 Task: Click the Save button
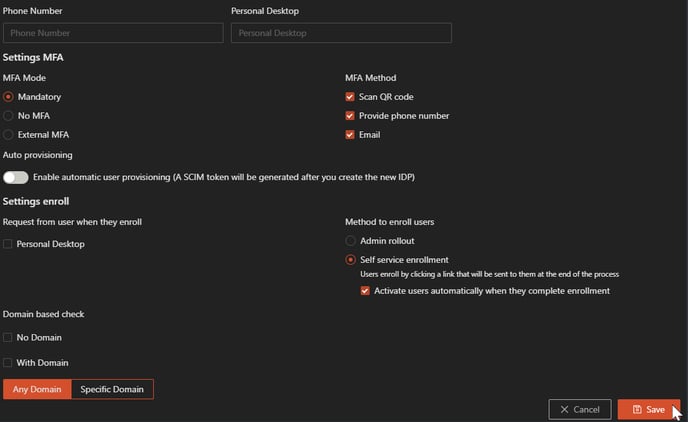pyautogui.click(x=649, y=409)
